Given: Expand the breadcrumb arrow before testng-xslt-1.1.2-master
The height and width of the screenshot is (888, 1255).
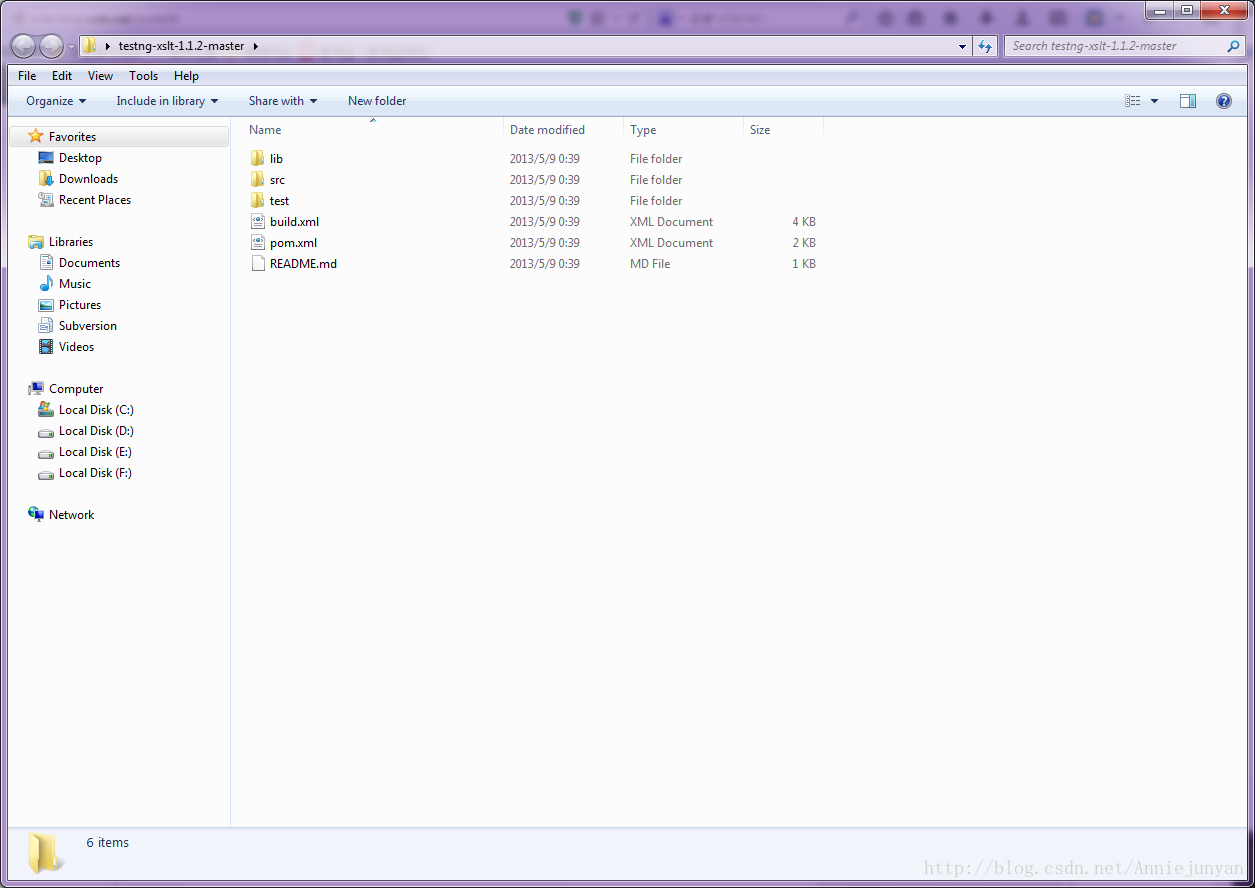Looking at the screenshot, I should 108,46.
